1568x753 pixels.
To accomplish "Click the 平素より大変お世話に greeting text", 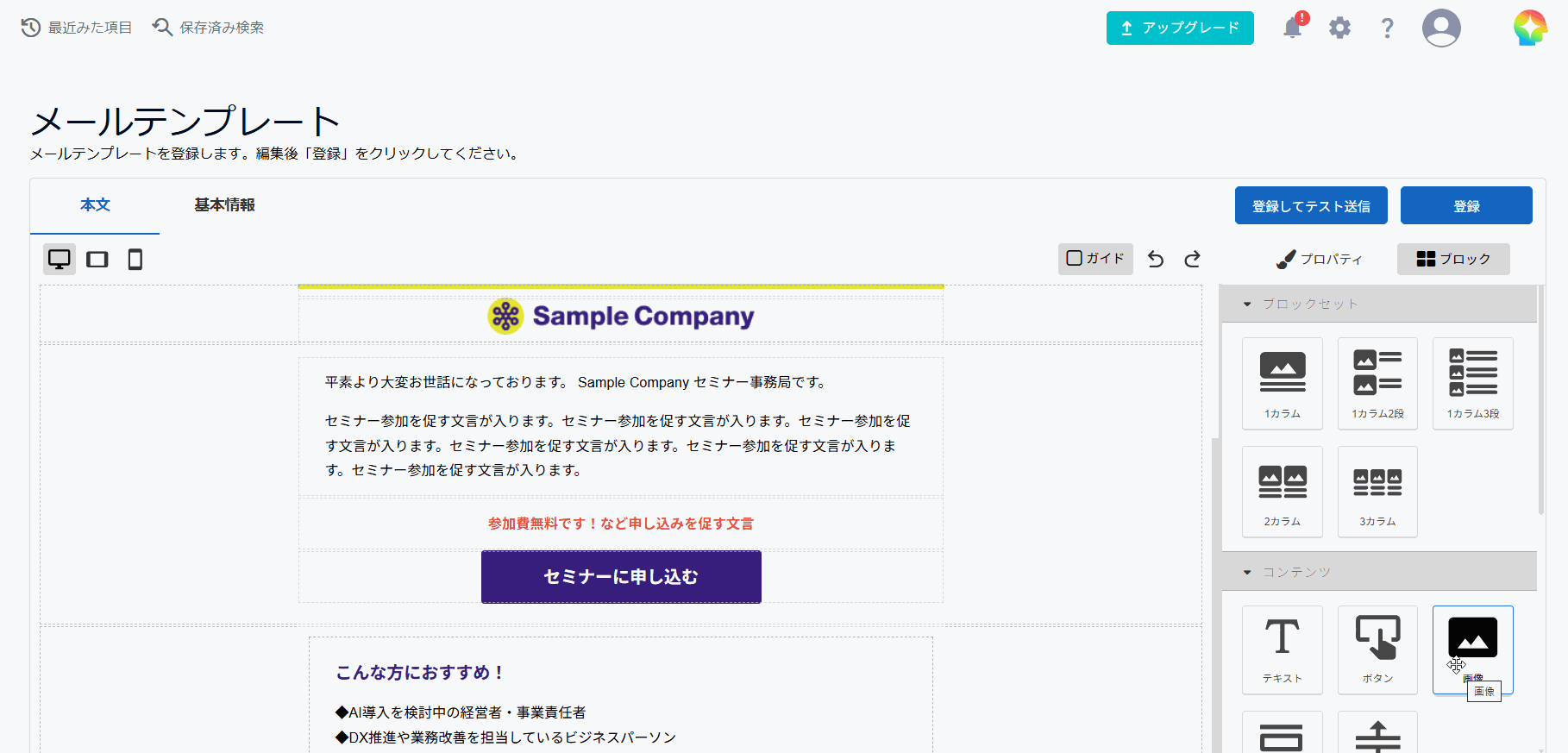I will pyautogui.click(x=576, y=382).
